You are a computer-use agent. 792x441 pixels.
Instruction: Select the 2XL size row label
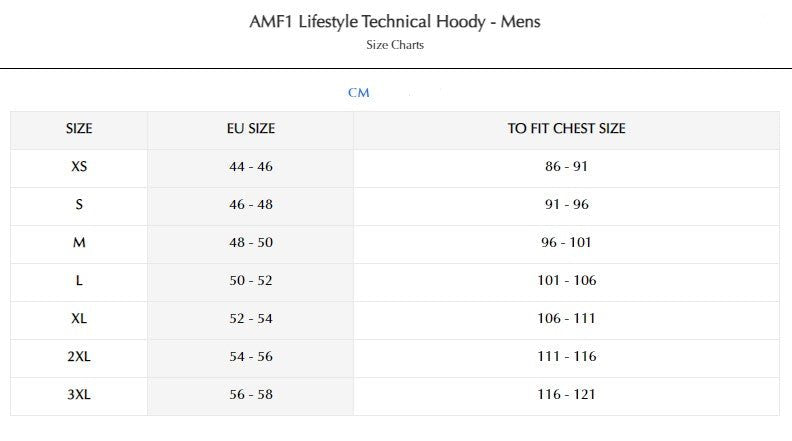[79, 356]
